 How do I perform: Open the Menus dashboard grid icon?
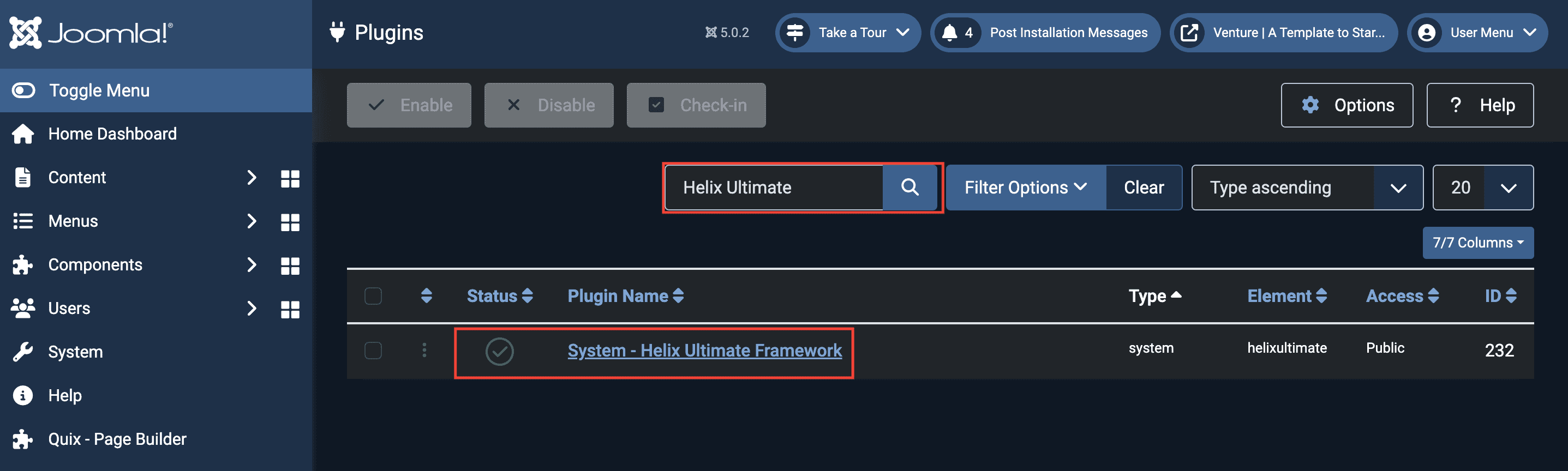coord(290,222)
